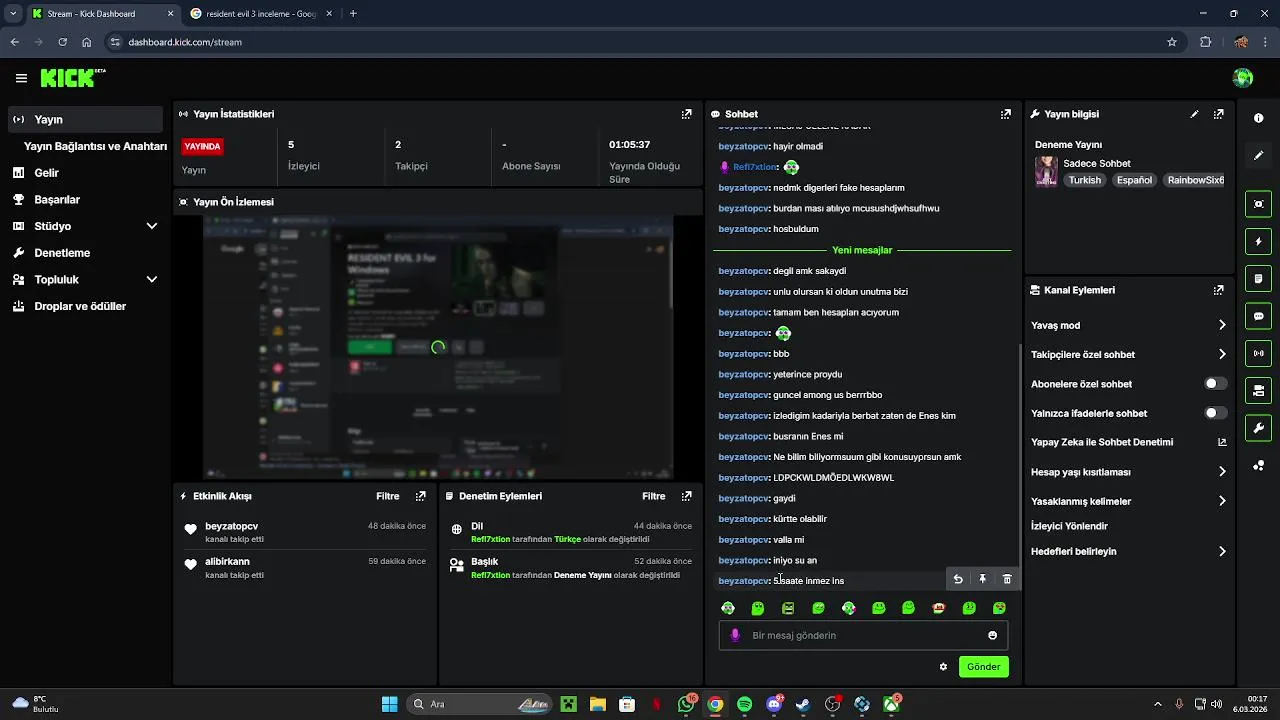This screenshot has height=720, width=1280.
Task: Open Takipçilere özel sohbet settings arrow
Action: click(1222, 354)
